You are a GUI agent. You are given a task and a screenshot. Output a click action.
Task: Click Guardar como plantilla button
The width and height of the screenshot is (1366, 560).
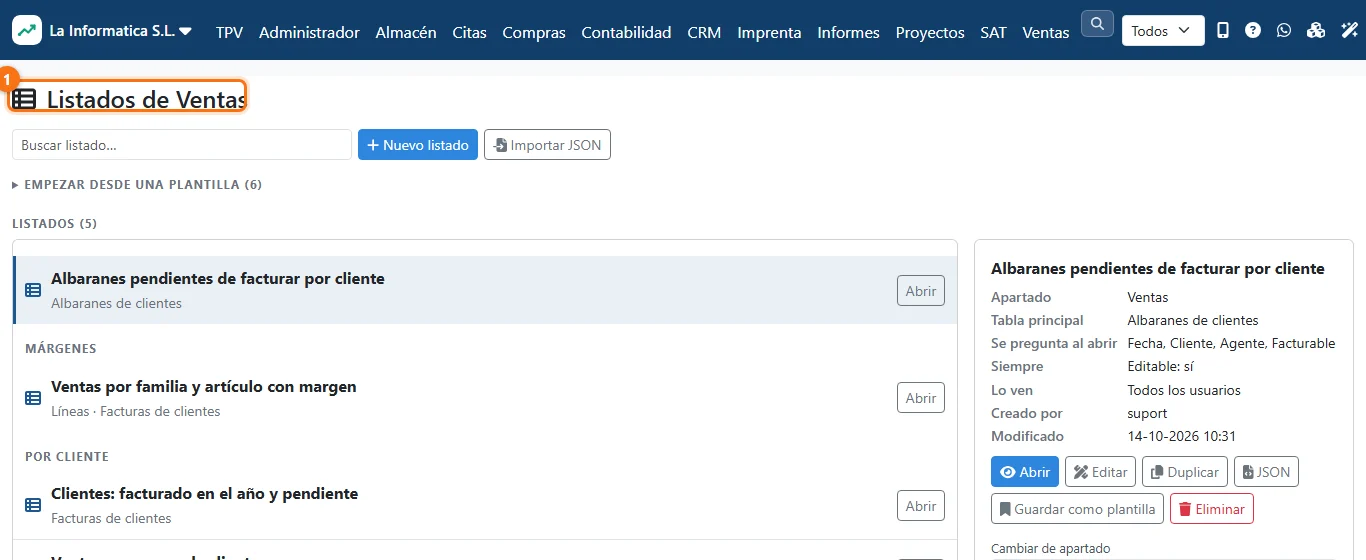[1077, 509]
